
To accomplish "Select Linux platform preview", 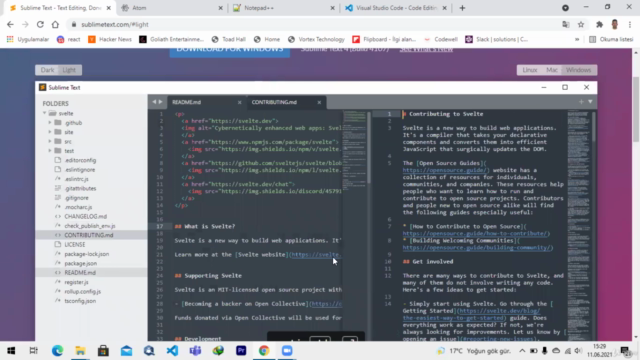I will [x=529, y=70].
